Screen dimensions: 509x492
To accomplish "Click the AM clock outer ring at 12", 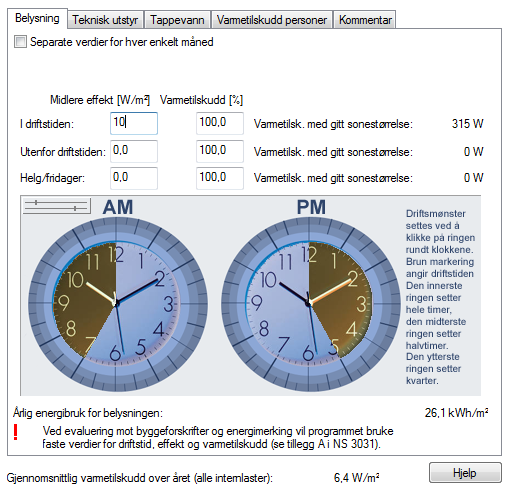I will (x=116, y=223).
